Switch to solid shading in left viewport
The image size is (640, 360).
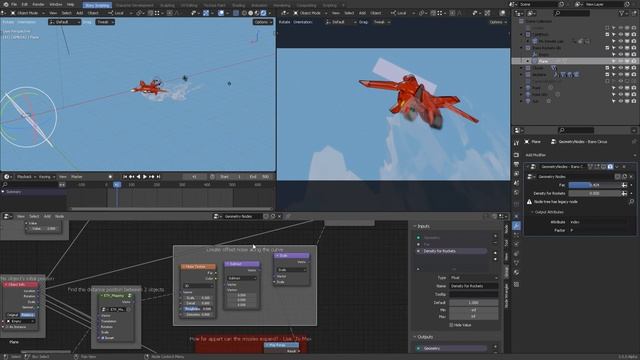tap(251, 13)
